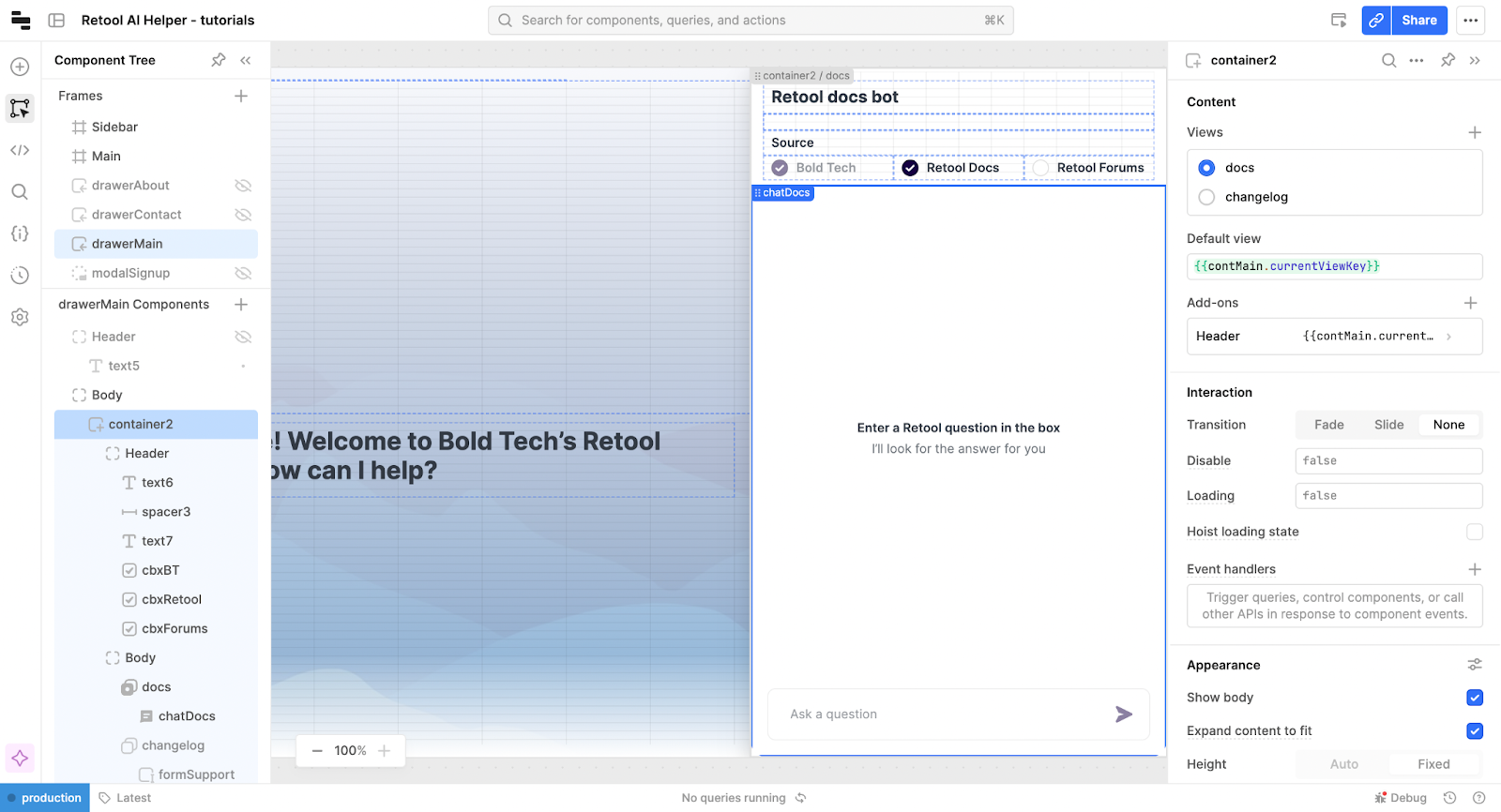Show the hidden modalSignup frame
Screen dimensions: 1501x812
point(243,273)
